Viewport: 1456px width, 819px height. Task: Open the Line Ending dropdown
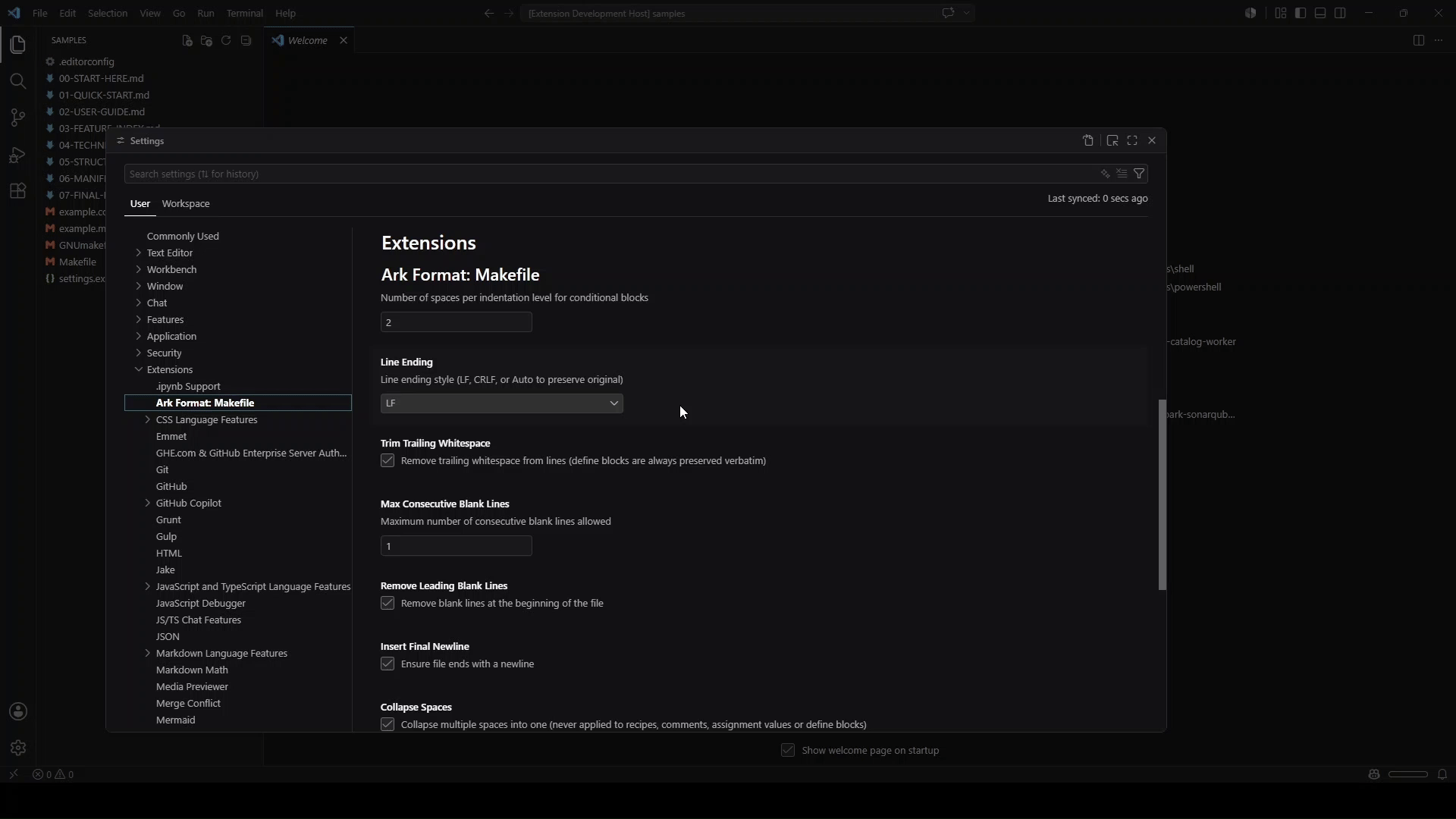click(502, 403)
